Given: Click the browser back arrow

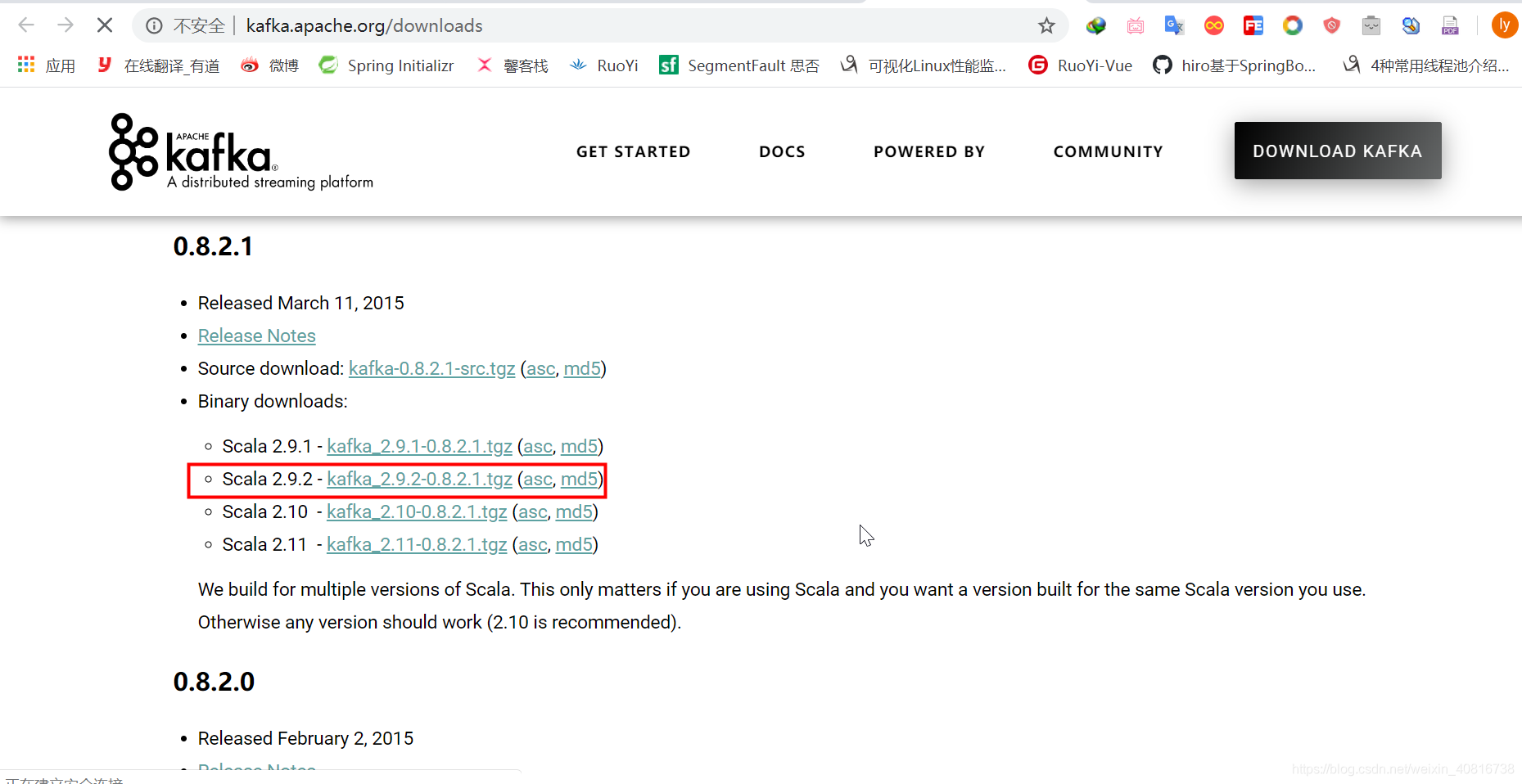Looking at the screenshot, I should (x=26, y=25).
